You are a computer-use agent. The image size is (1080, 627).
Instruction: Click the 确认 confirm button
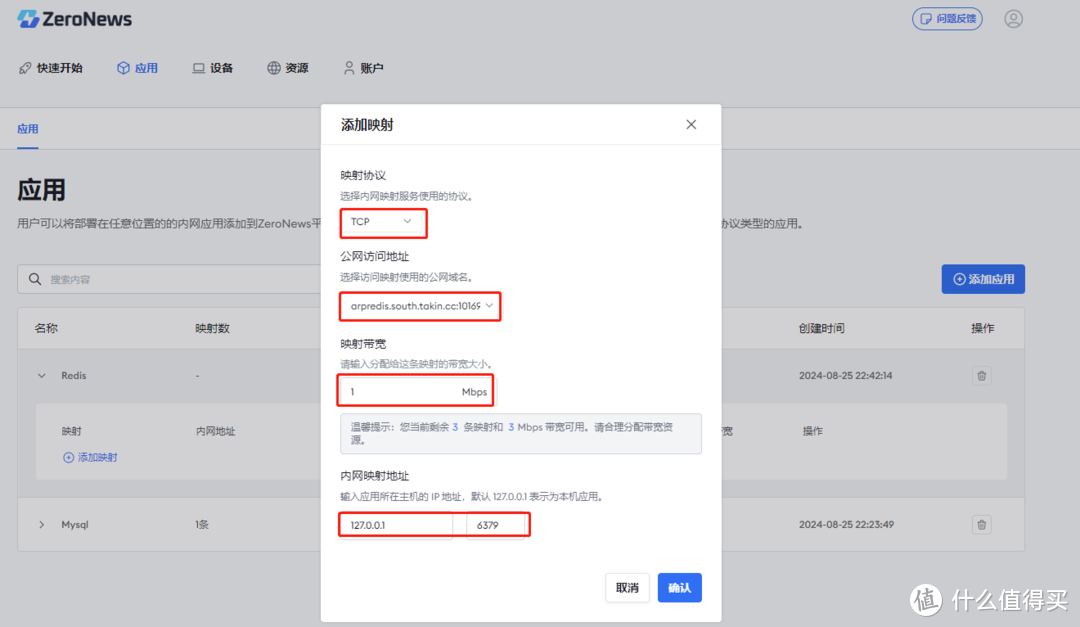679,587
